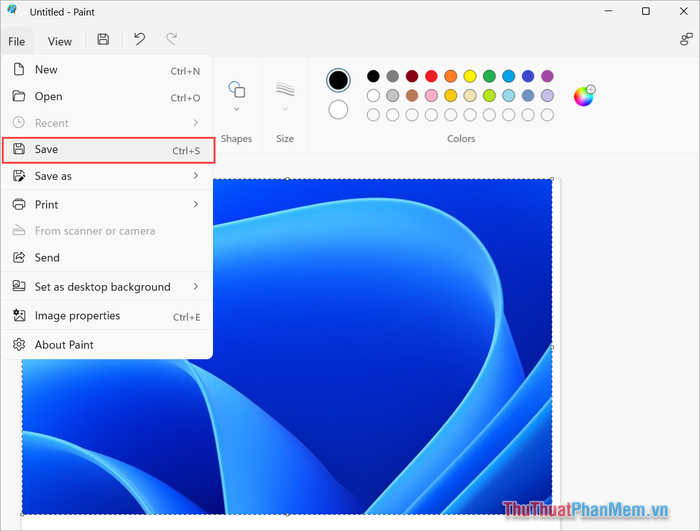Choose Open from the File menu
The width and height of the screenshot is (700, 531).
[x=107, y=96]
